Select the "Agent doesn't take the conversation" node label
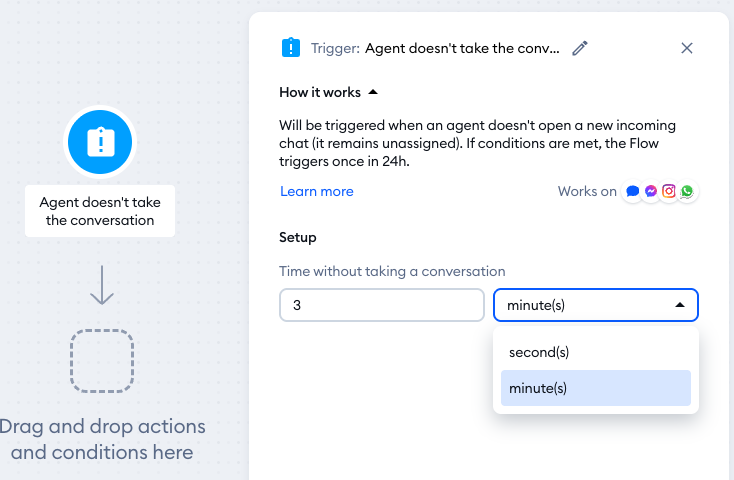The width and height of the screenshot is (734, 480). pos(100,211)
